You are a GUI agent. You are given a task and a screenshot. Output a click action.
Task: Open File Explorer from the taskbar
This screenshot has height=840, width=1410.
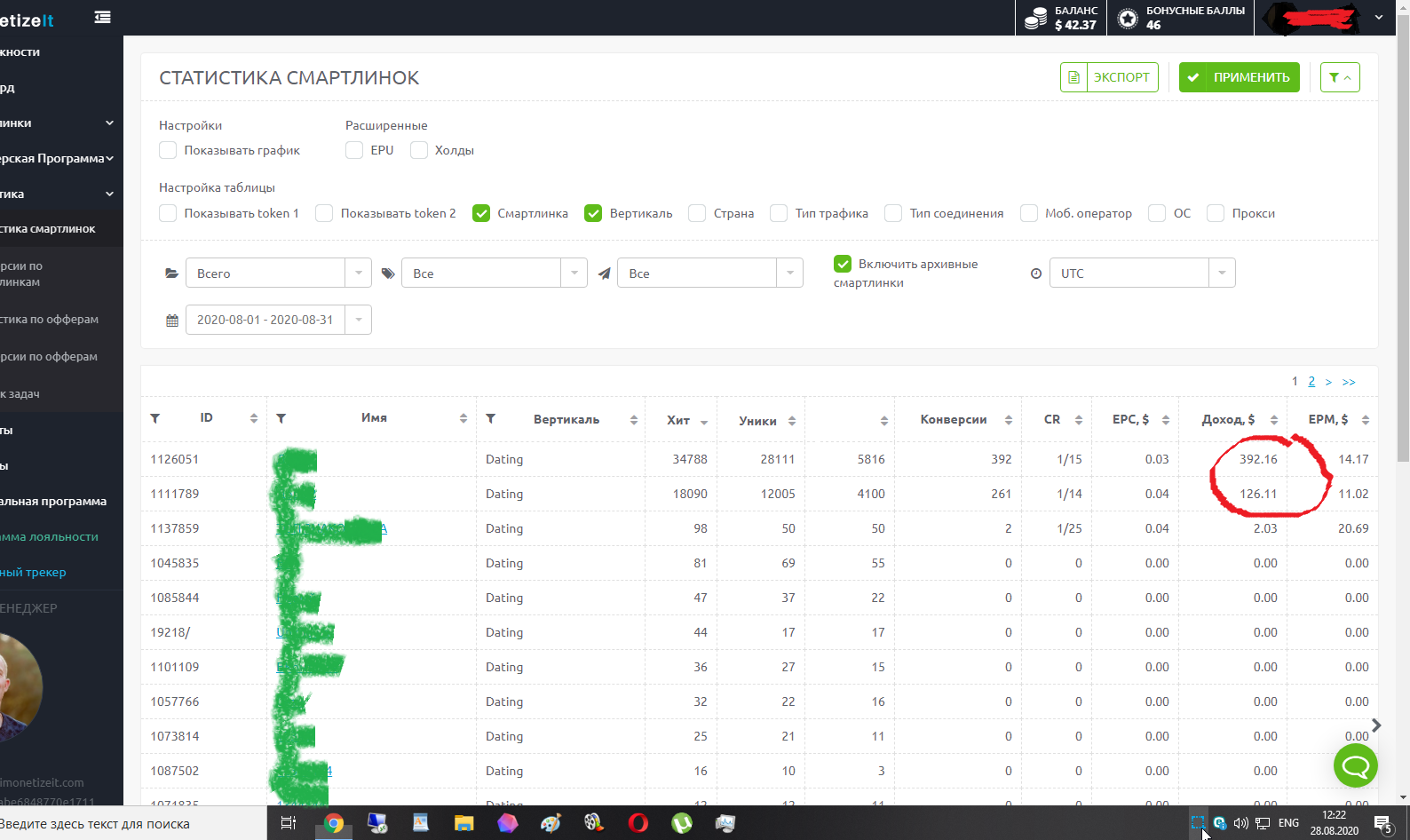point(463,823)
